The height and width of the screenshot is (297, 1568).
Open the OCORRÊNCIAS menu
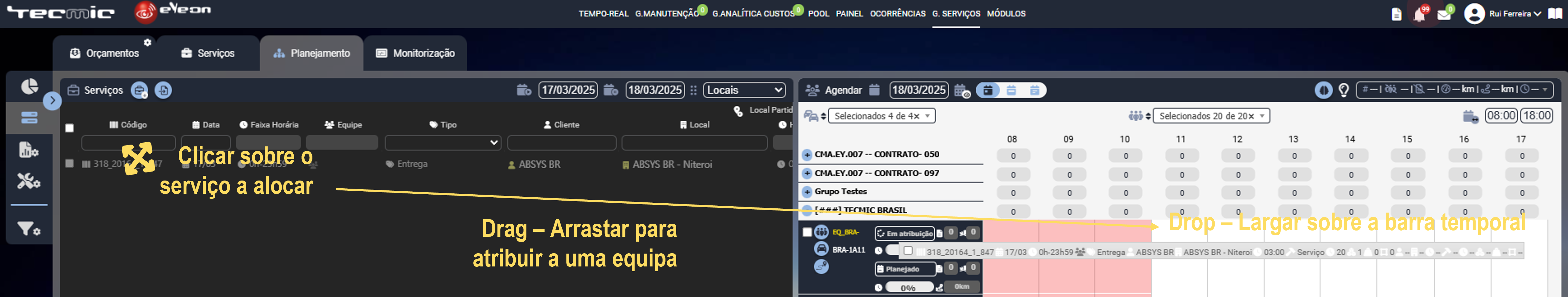click(897, 13)
